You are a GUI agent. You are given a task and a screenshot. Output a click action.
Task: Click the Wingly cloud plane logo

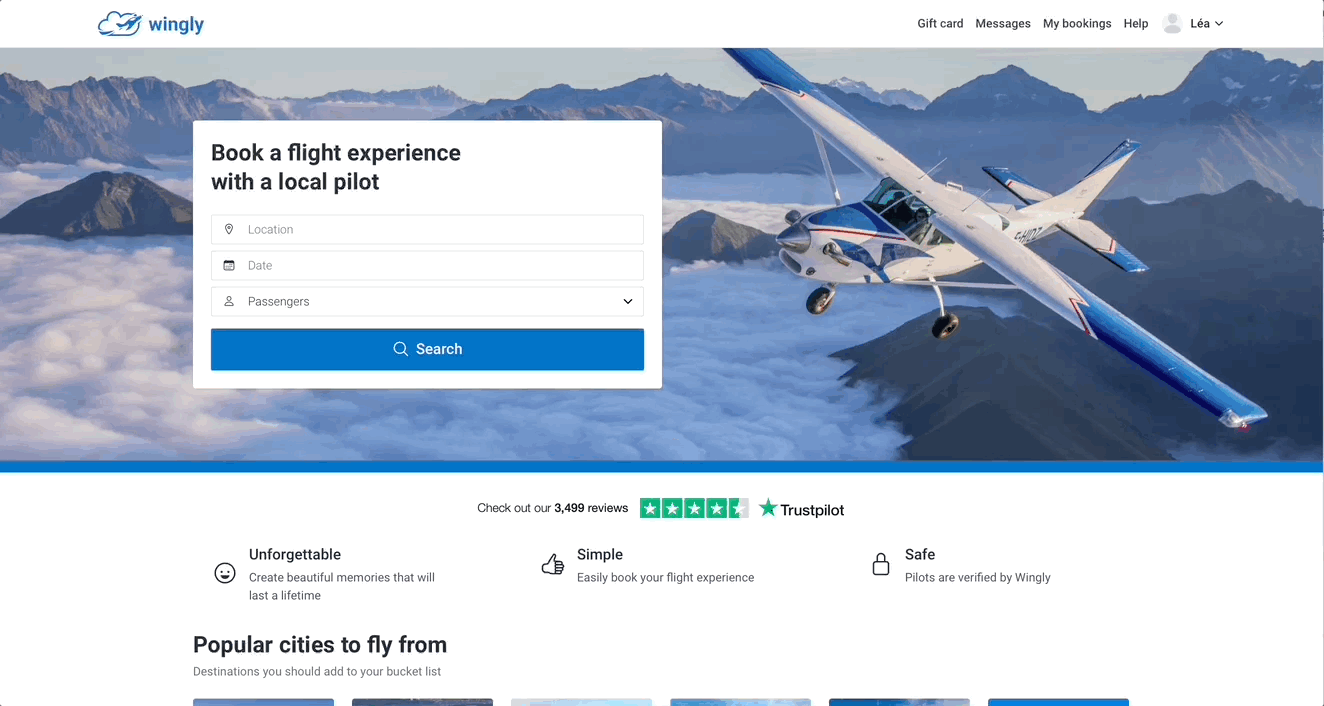coord(120,24)
